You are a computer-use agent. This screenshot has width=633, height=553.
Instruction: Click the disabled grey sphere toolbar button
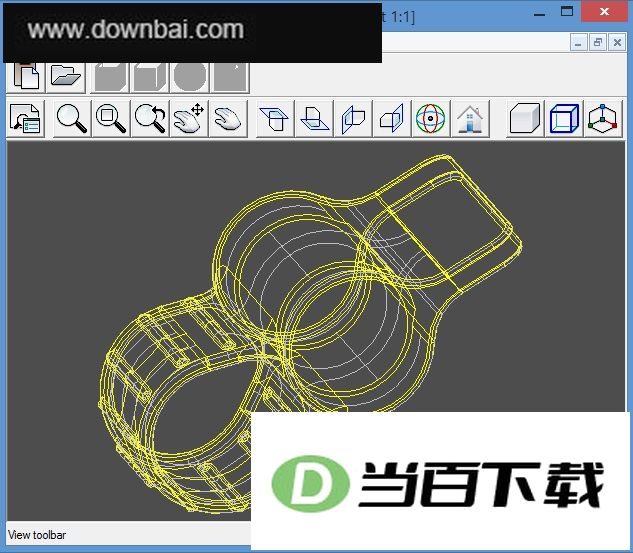point(190,77)
